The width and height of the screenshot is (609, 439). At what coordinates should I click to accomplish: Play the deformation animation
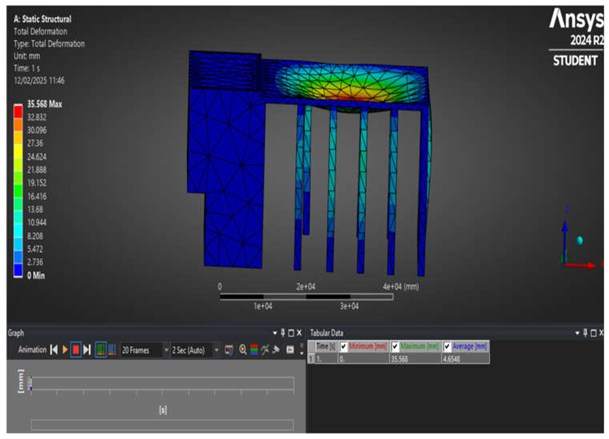(x=65, y=350)
